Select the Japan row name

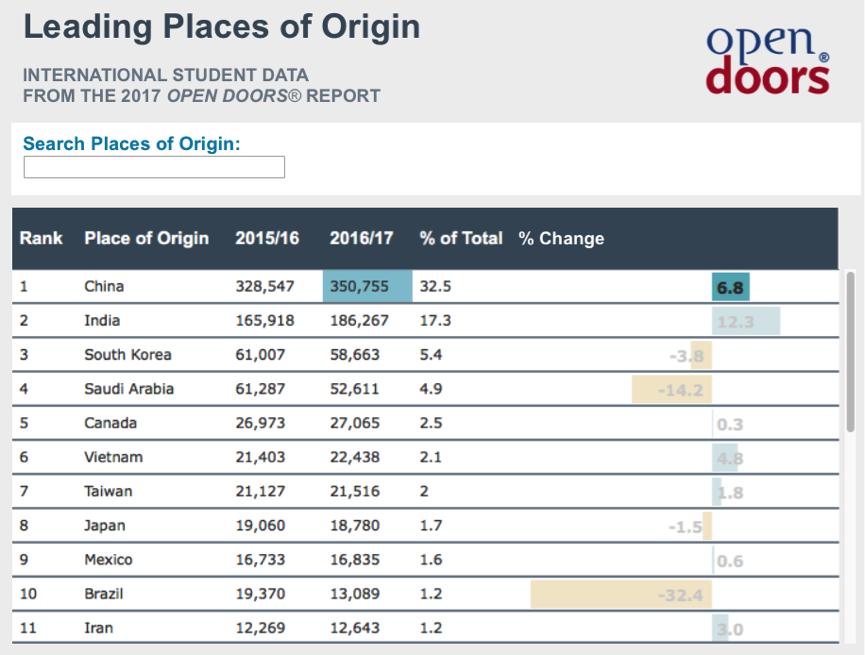pos(104,526)
